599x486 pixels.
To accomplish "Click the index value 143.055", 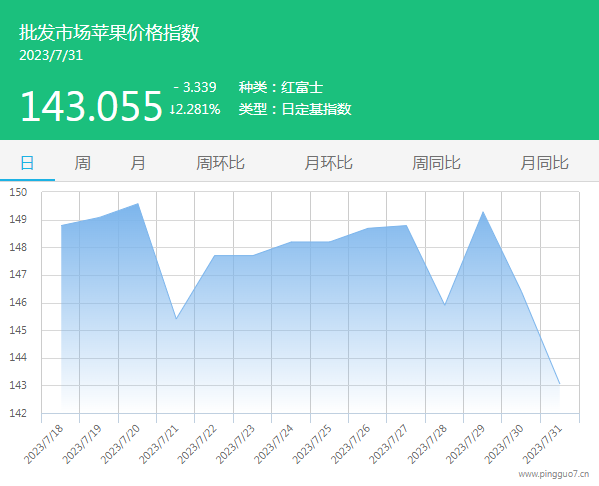I will (91, 106).
